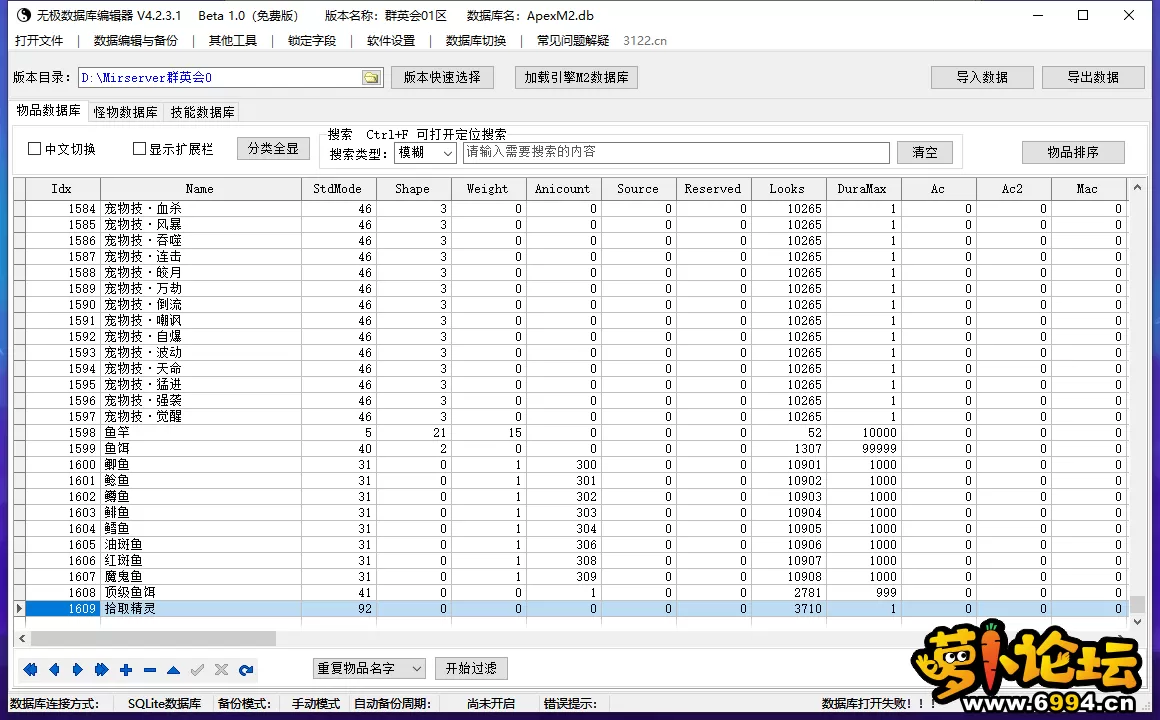Viewport: 1160px width, 720px height.
Task: Cancel edit X icon
Action: [221, 670]
